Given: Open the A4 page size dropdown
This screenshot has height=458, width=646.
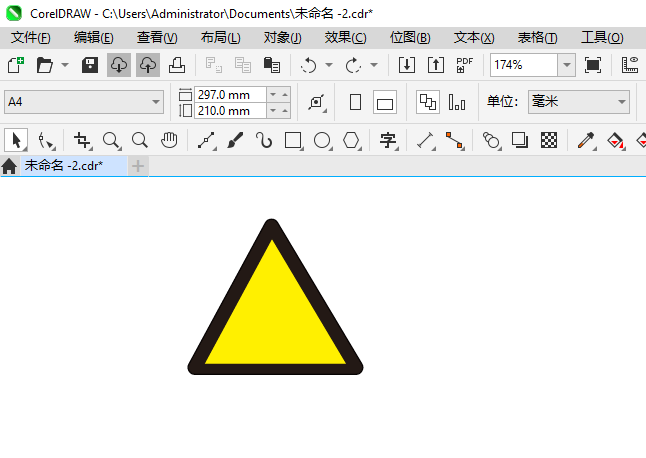Looking at the screenshot, I should click(84, 102).
